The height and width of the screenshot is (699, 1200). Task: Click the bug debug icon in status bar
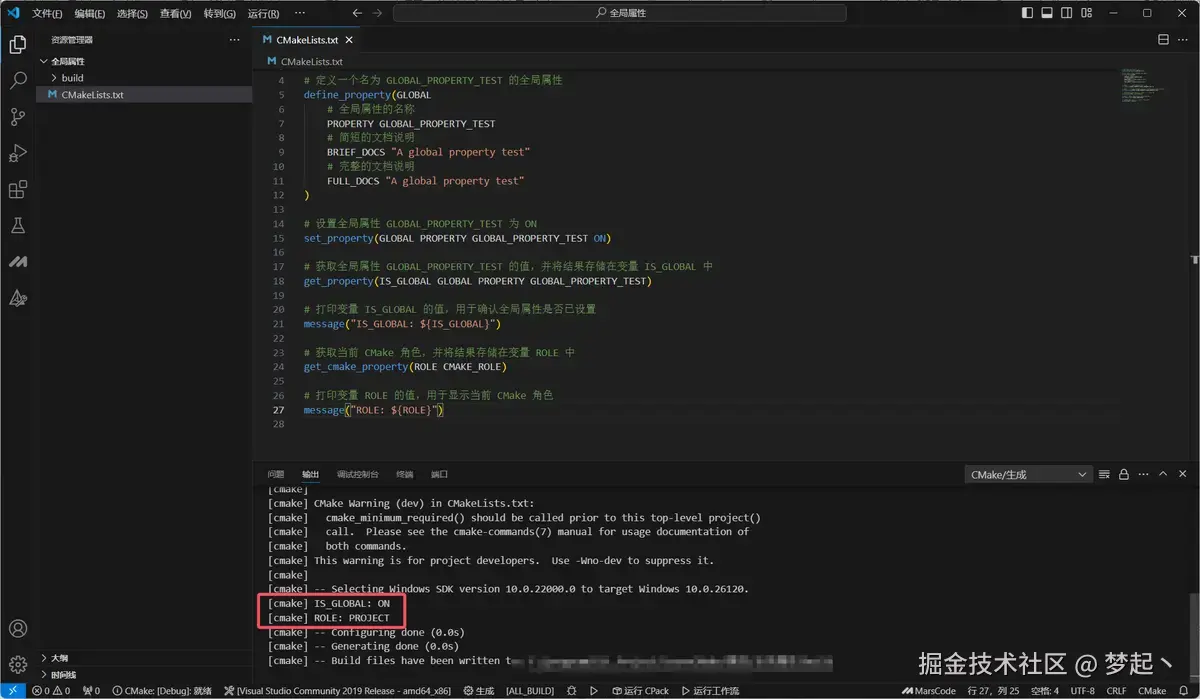571,691
